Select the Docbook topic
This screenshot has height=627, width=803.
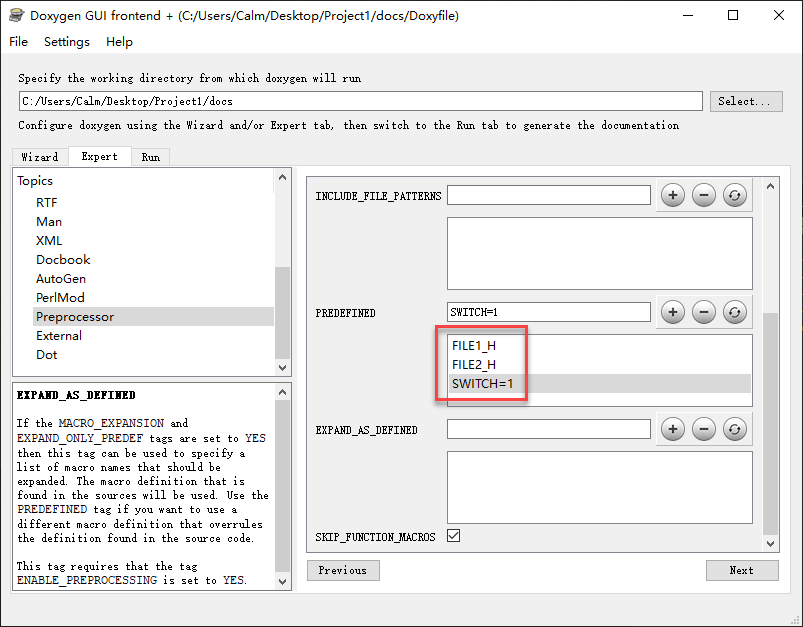63,259
